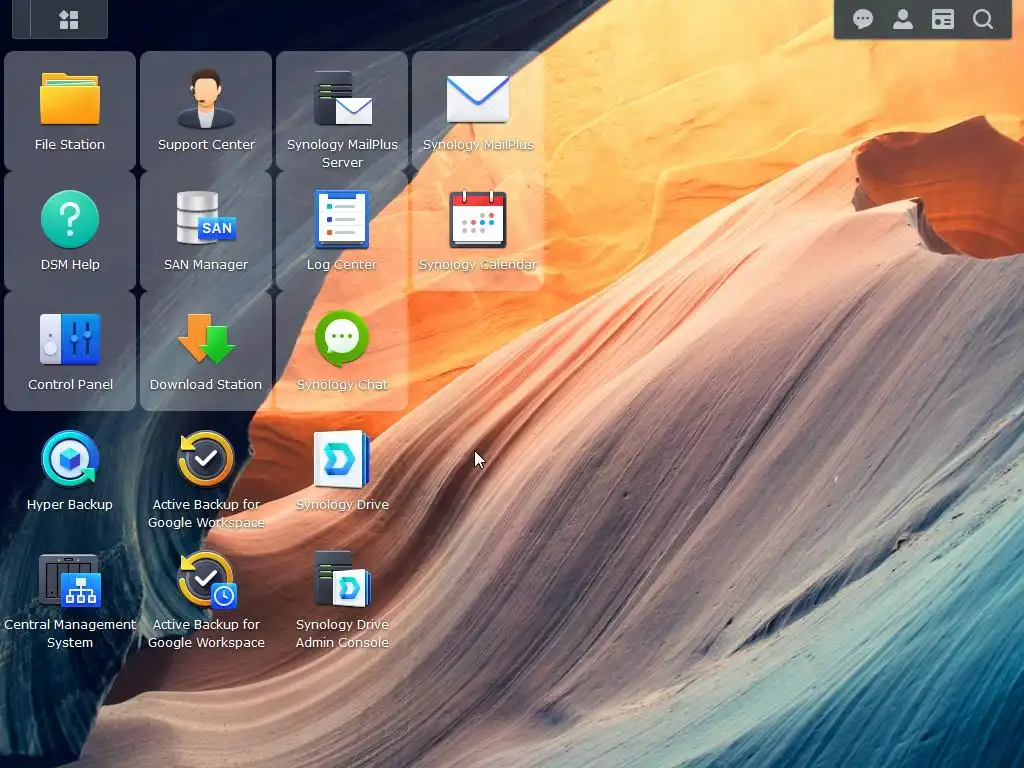
Task: Open Active Backup icon without clock badge
Action: click(206, 458)
